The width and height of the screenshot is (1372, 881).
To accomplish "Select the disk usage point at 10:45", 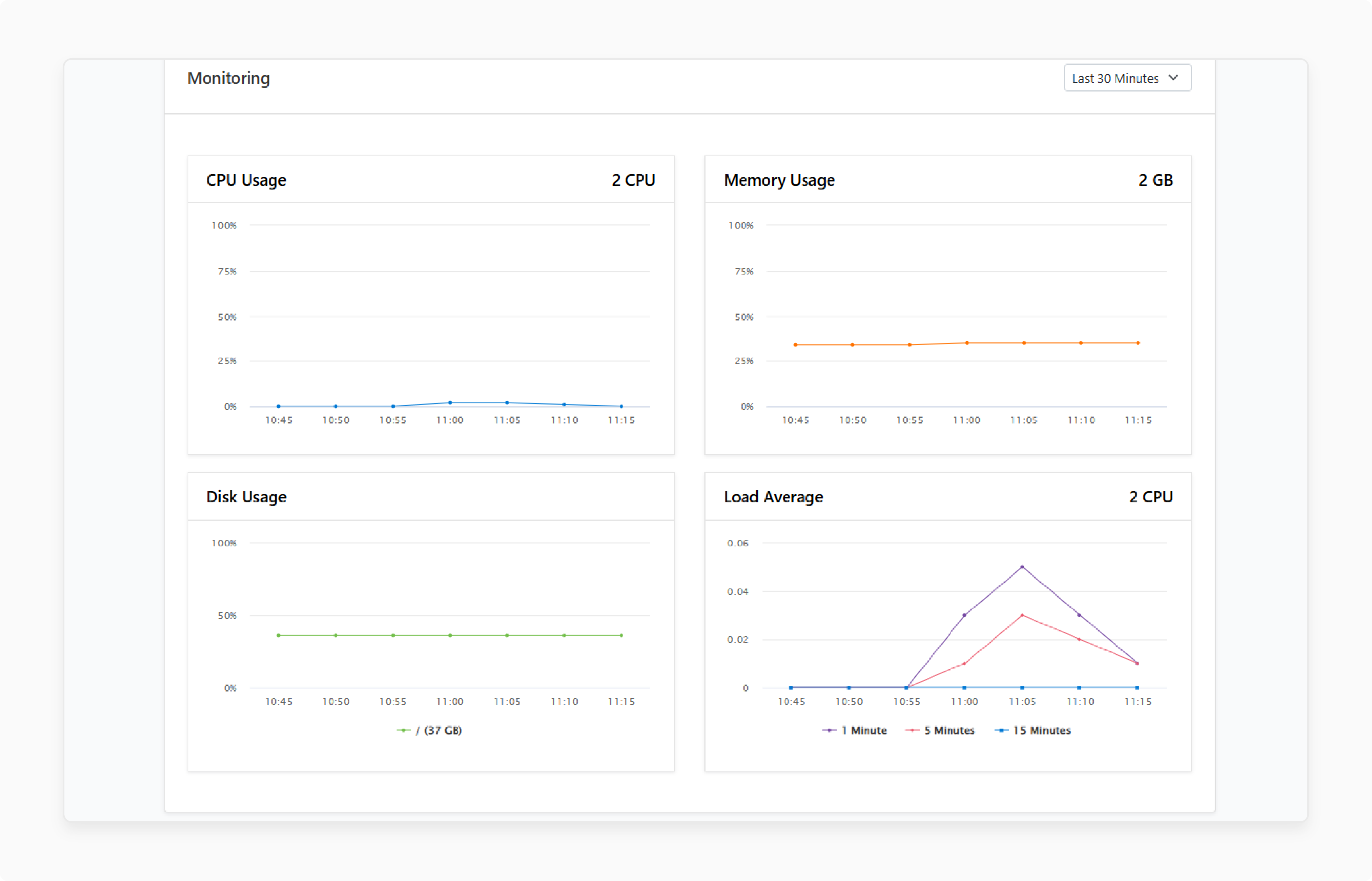I will pos(279,636).
